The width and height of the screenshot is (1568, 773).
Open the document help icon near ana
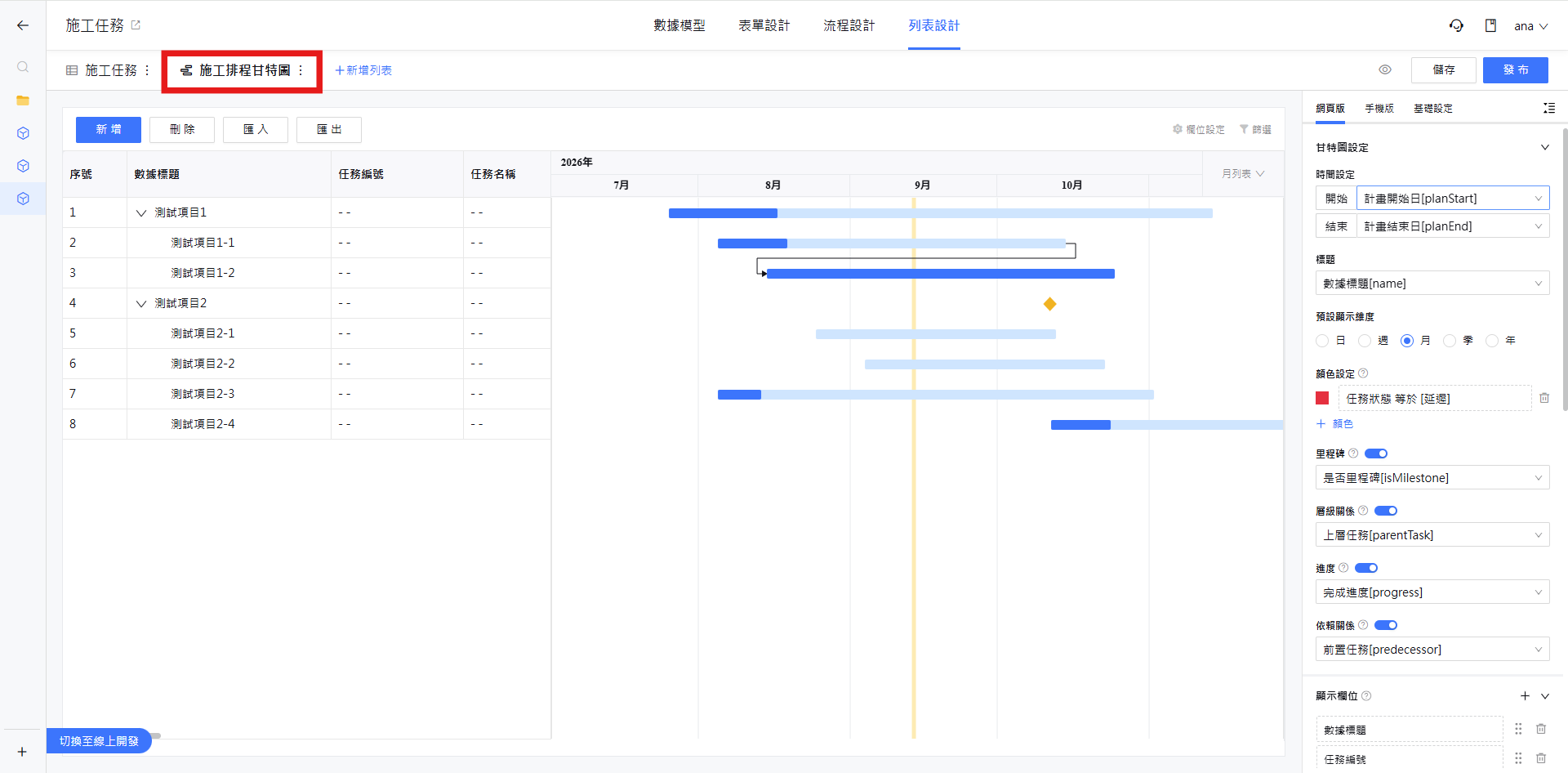click(x=1490, y=25)
